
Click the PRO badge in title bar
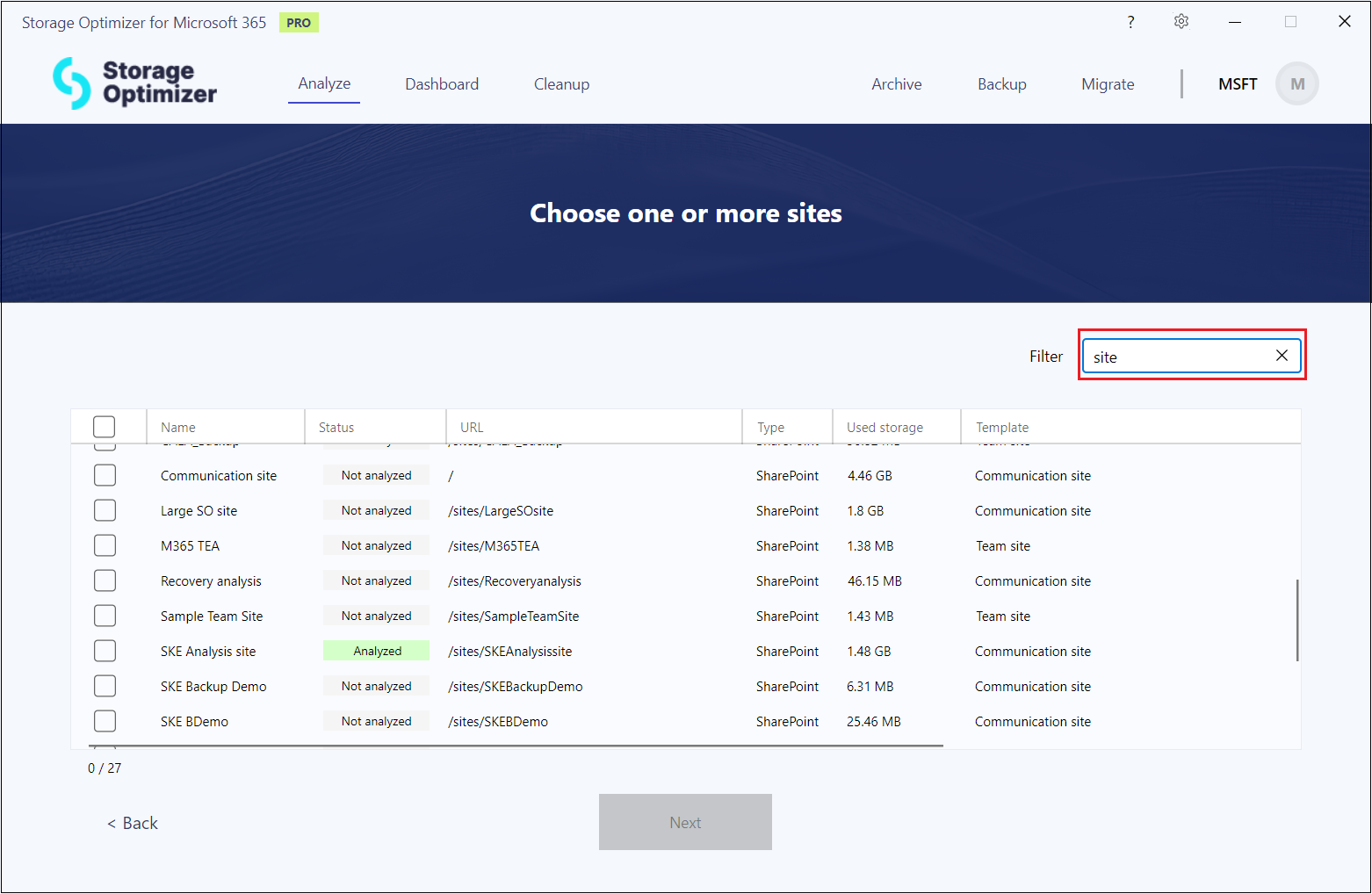click(x=299, y=23)
